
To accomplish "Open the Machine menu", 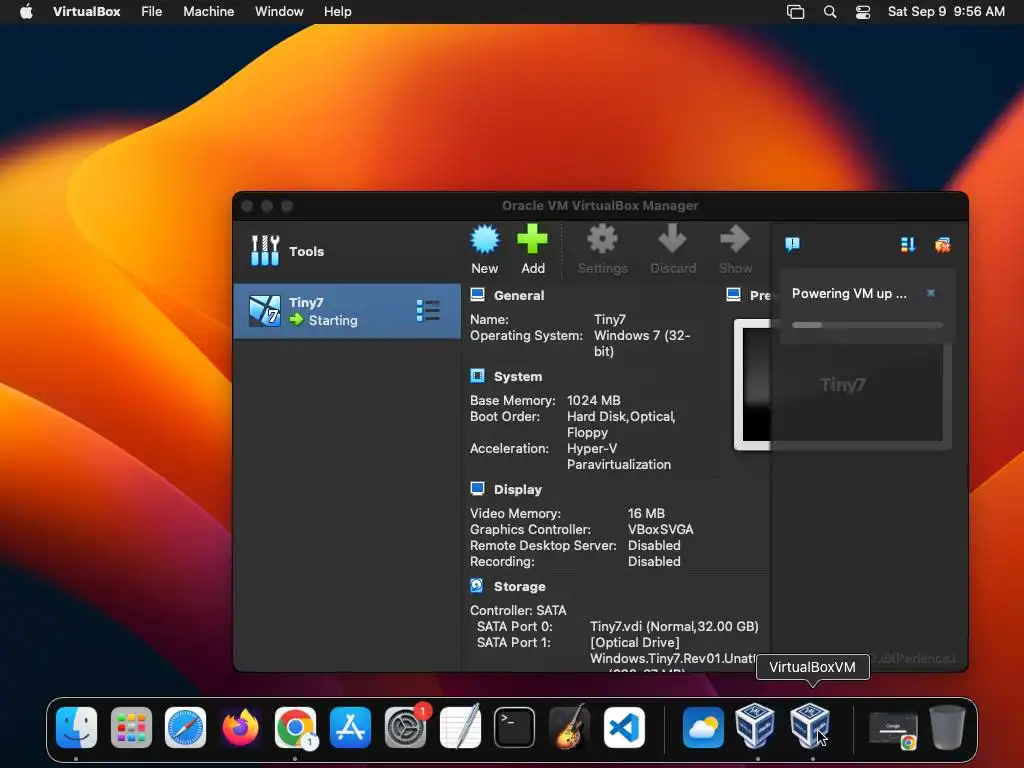I will 208,12.
